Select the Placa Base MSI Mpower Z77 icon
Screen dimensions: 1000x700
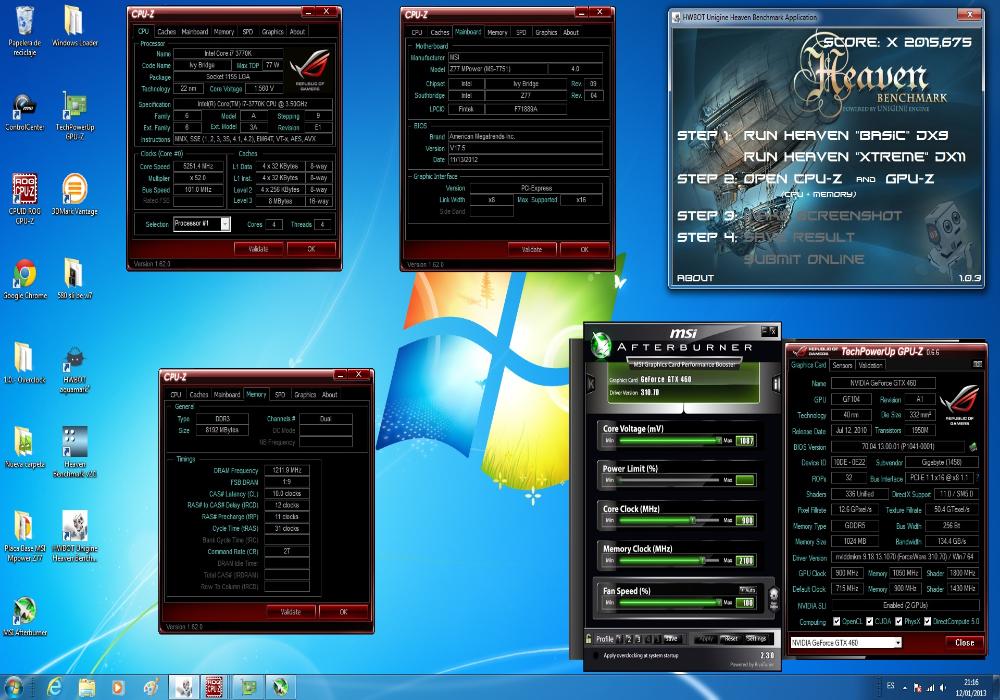[24, 536]
